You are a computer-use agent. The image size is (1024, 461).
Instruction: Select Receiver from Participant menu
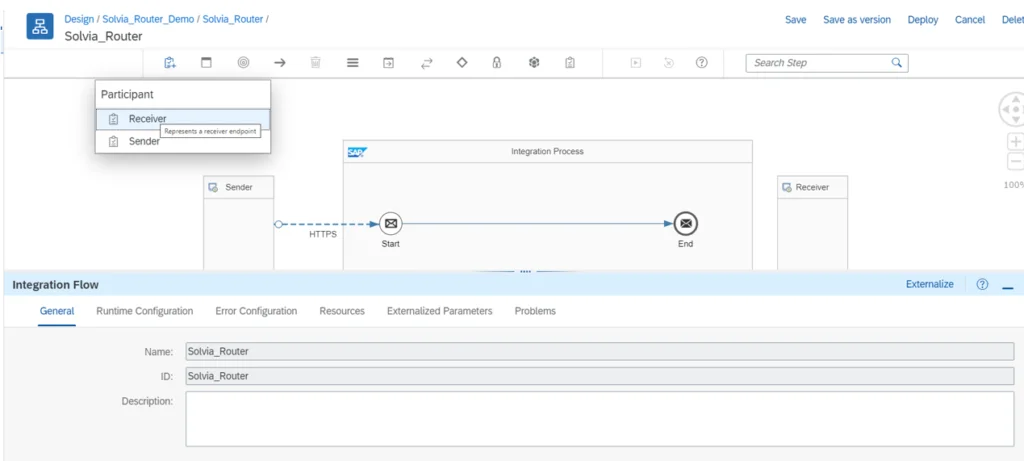pyautogui.click(x=147, y=119)
